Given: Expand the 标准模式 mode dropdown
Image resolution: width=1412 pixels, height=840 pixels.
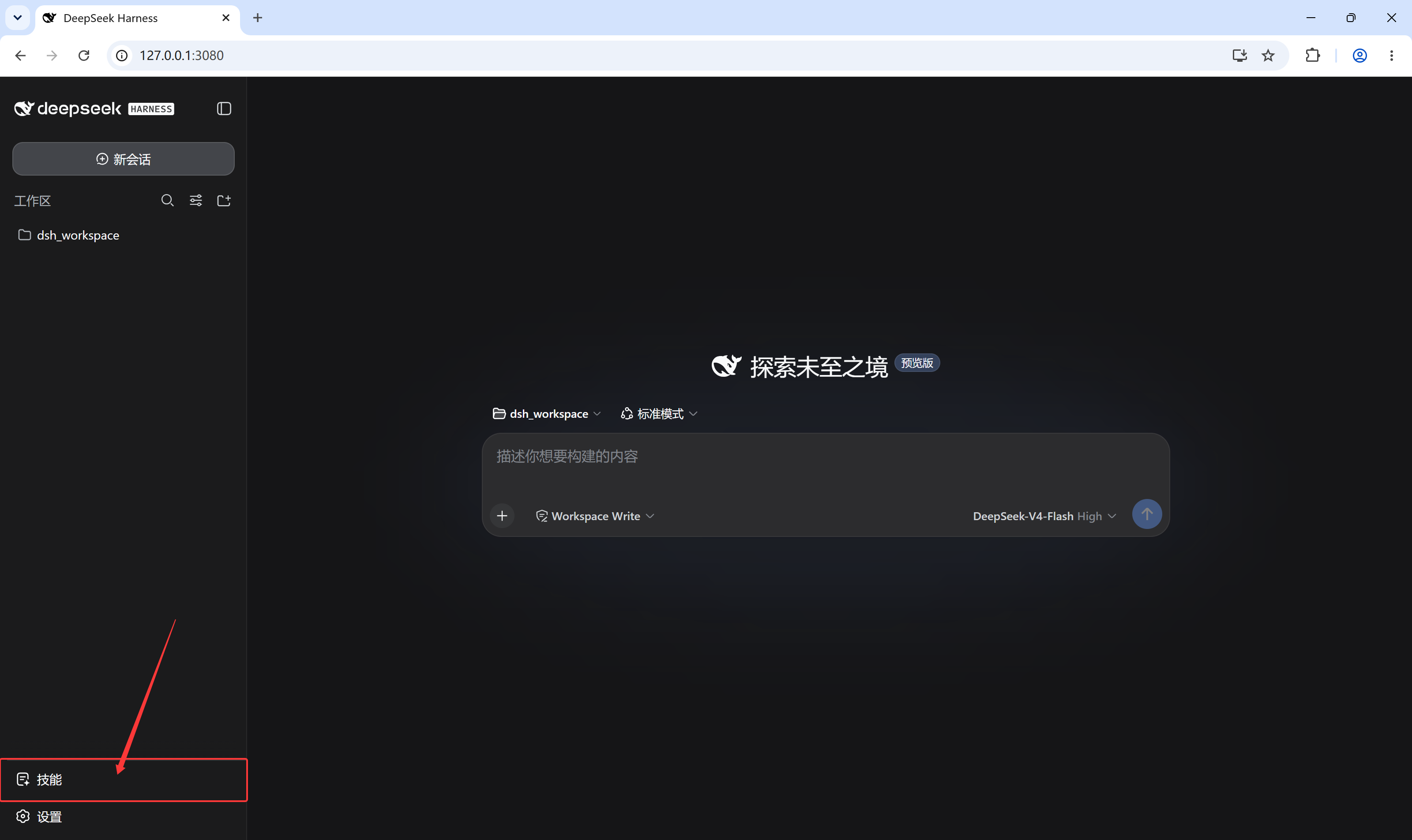Looking at the screenshot, I should click(x=659, y=414).
